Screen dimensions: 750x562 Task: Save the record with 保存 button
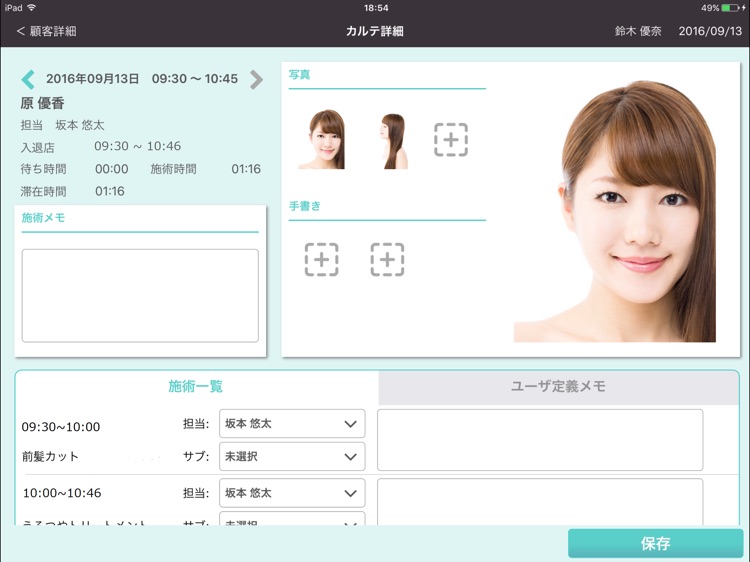click(x=655, y=543)
